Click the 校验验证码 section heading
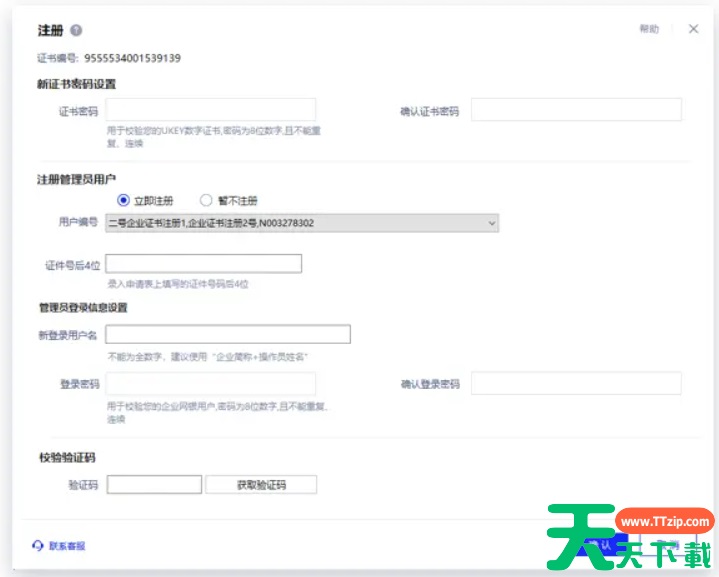Image resolution: width=719 pixels, height=577 pixels. pos(67,457)
